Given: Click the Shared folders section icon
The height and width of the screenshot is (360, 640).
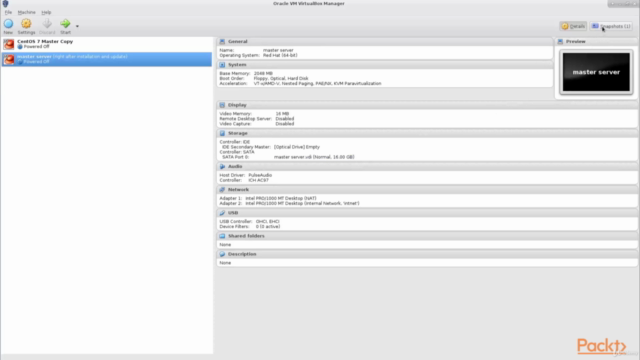Looking at the screenshot, I should pos(222,236).
